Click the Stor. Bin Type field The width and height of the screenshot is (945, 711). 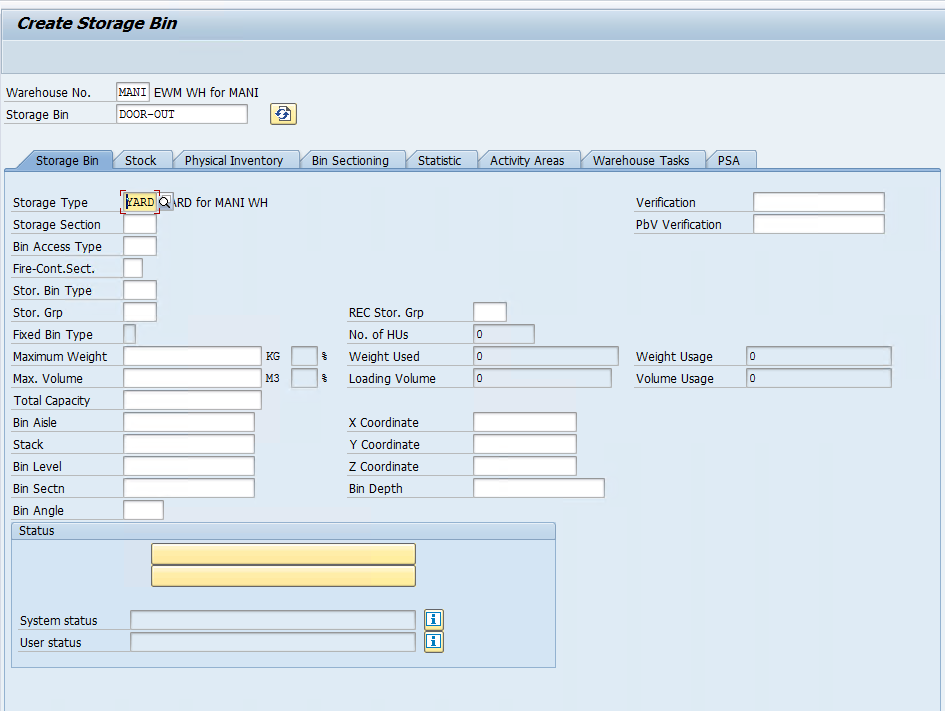[x=140, y=290]
